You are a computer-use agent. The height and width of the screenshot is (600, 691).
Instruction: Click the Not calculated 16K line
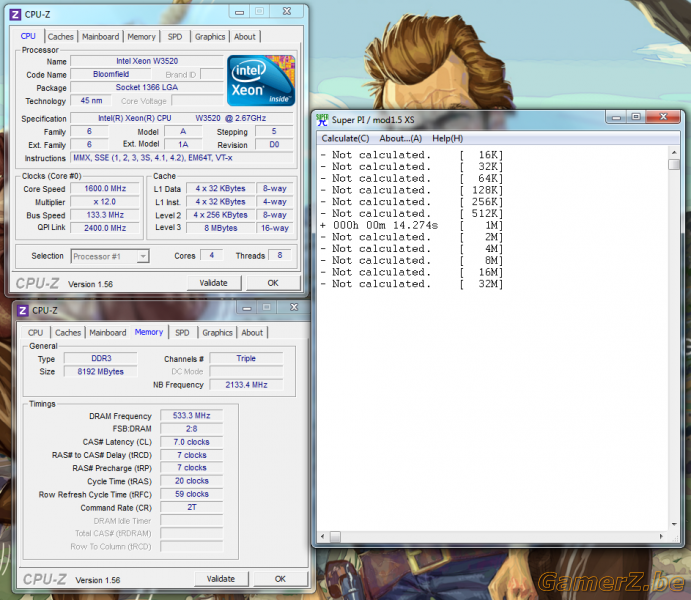(412, 155)
